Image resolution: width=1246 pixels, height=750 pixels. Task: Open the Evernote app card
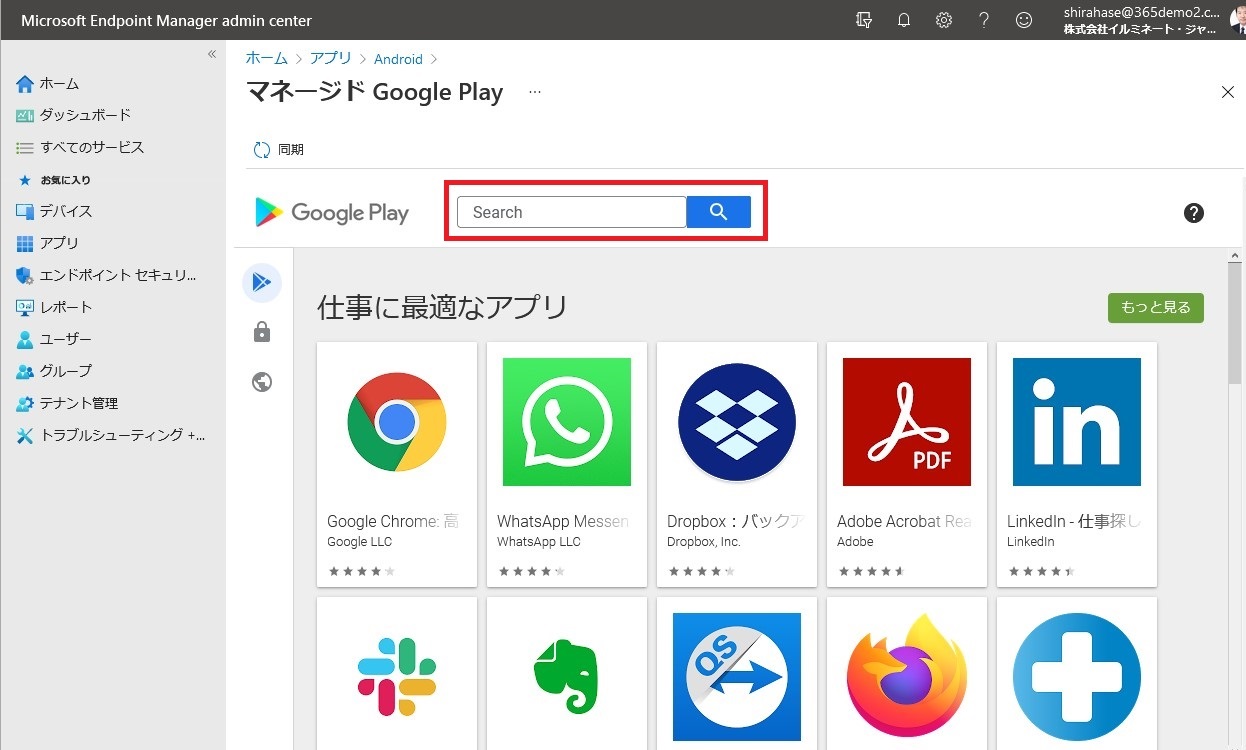(x=567, y=673)
